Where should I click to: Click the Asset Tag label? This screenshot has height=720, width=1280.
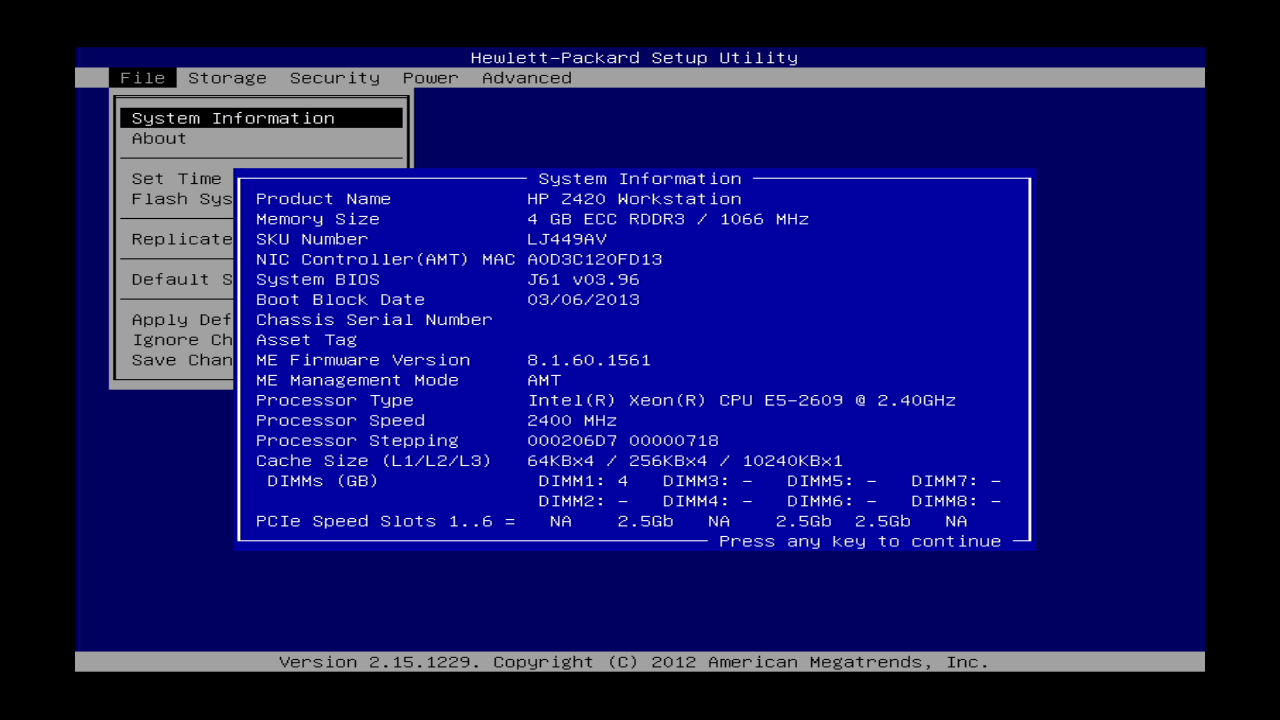[306, 340]
